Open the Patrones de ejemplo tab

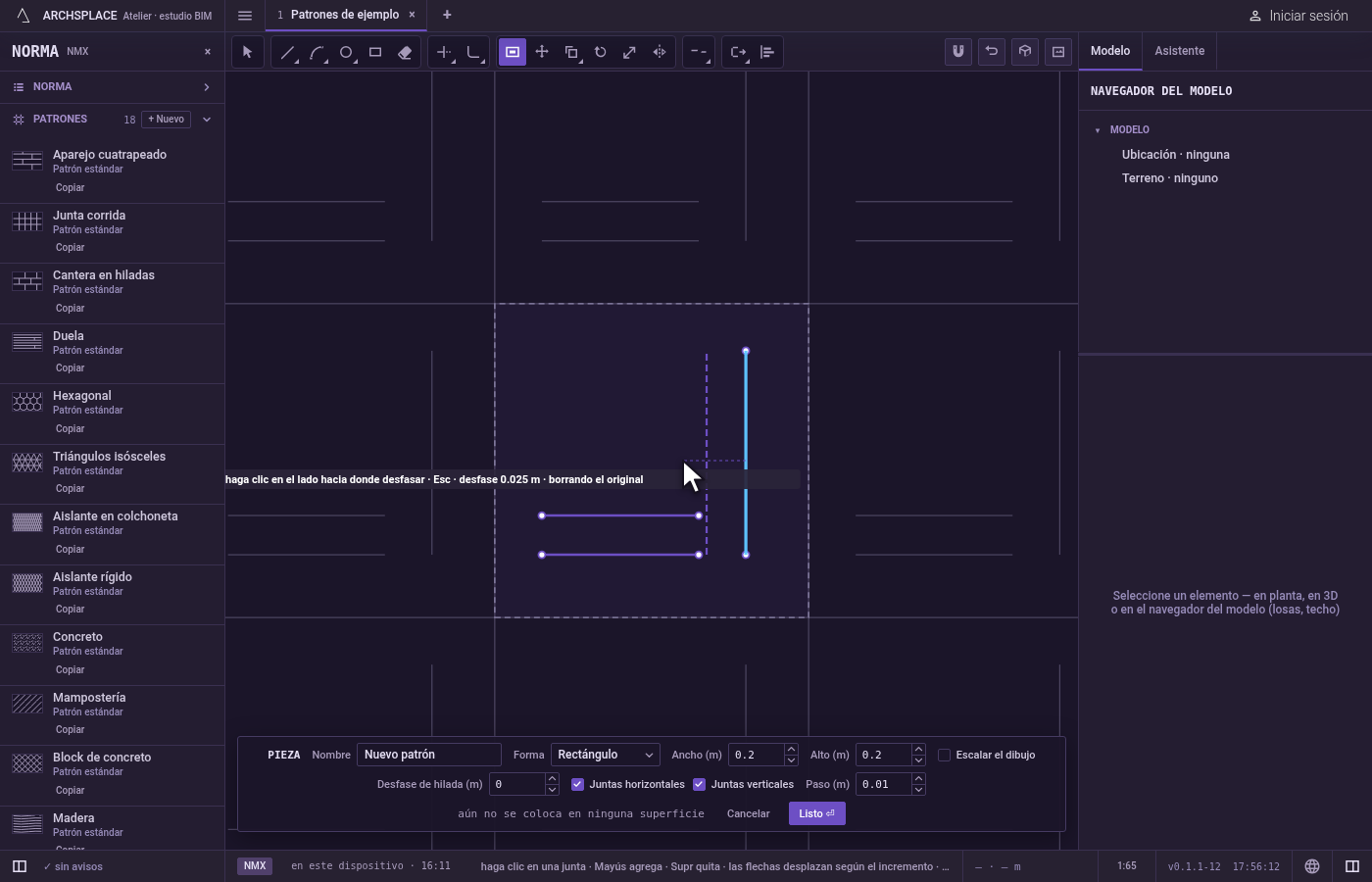[x=345, y=15]
